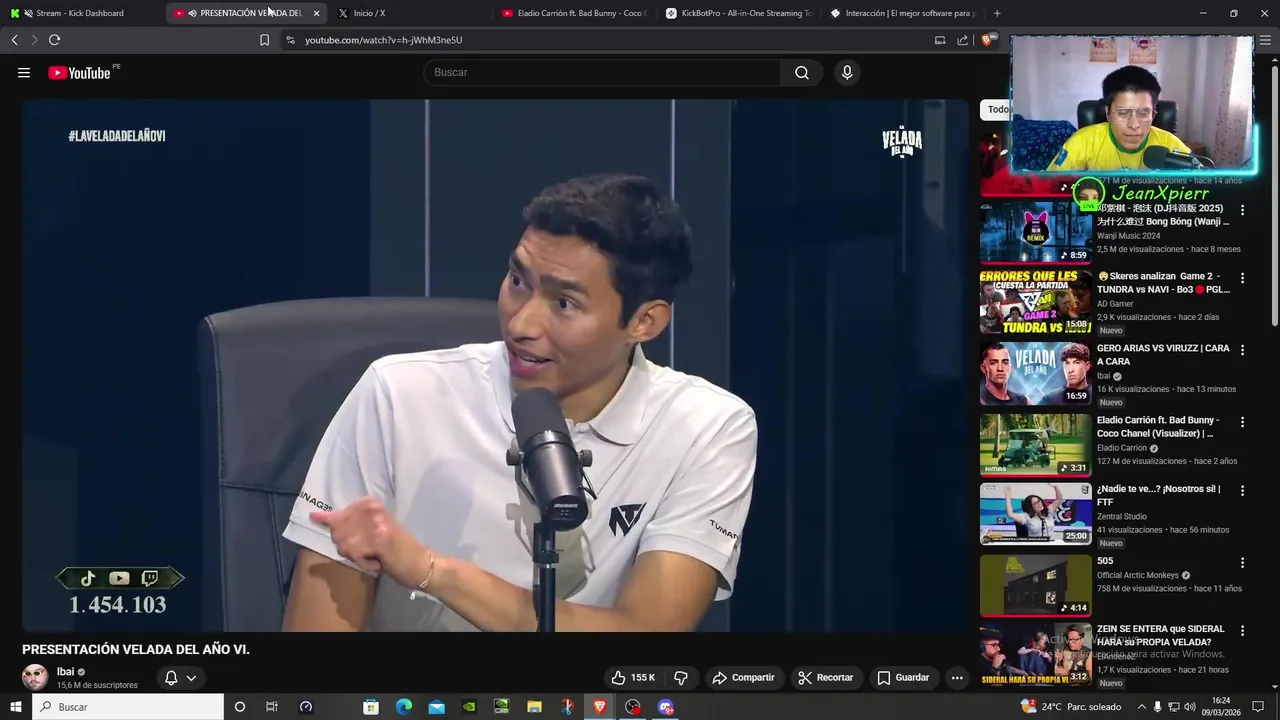Open the YouTube hamburger guide menu

24,73
